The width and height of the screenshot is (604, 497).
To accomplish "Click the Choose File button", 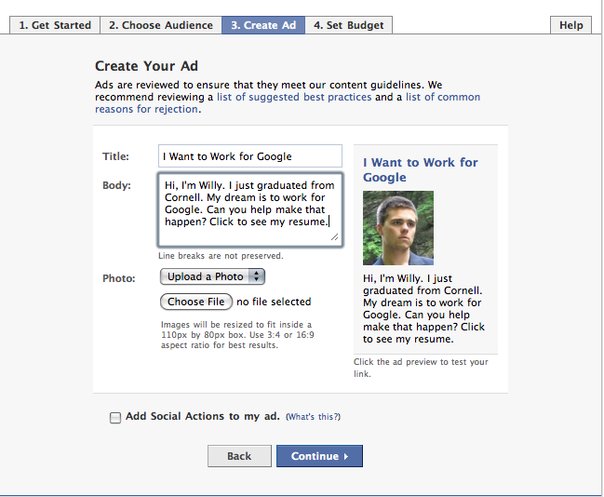I will point(196,302).
